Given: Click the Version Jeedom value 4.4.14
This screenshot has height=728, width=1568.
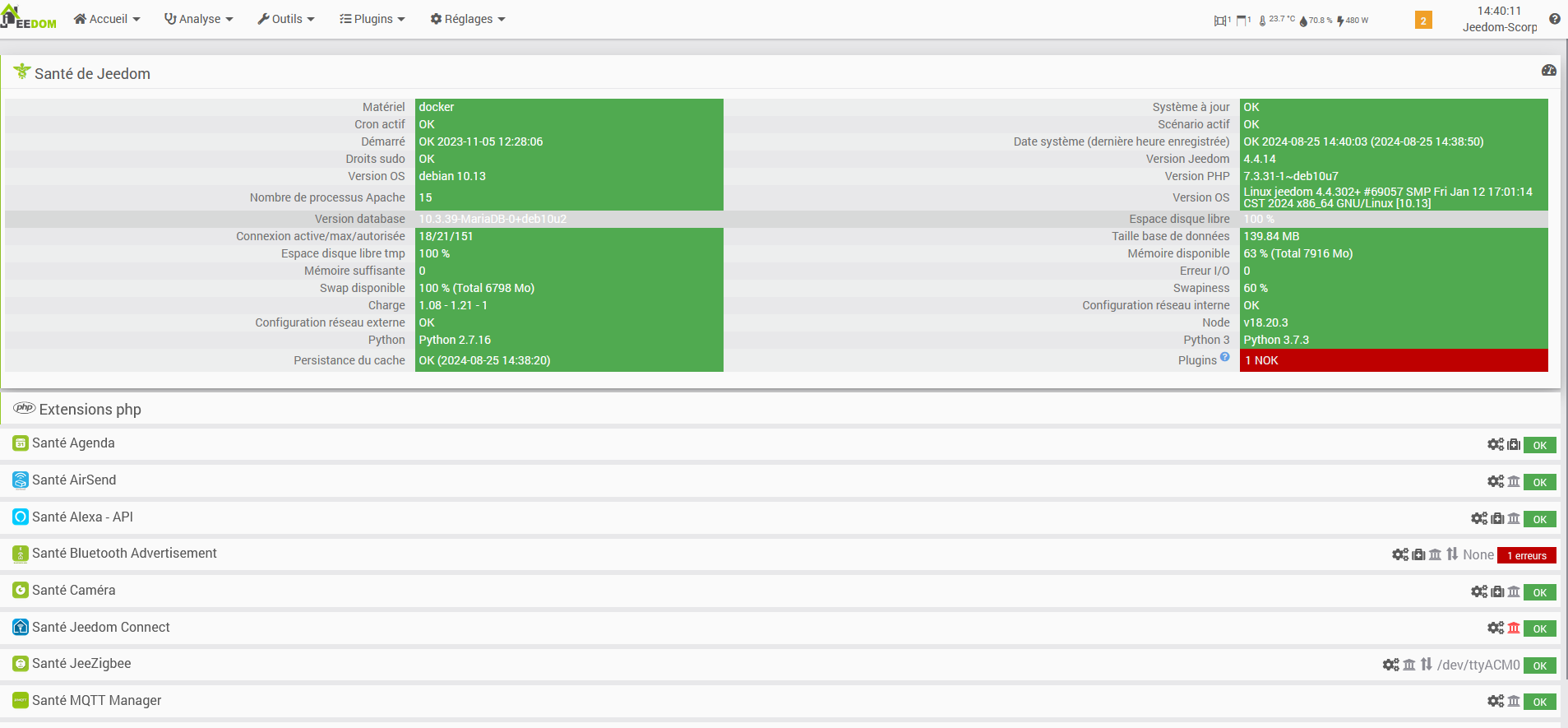Looking at the screenshot, I should [x=1394, y=159].
